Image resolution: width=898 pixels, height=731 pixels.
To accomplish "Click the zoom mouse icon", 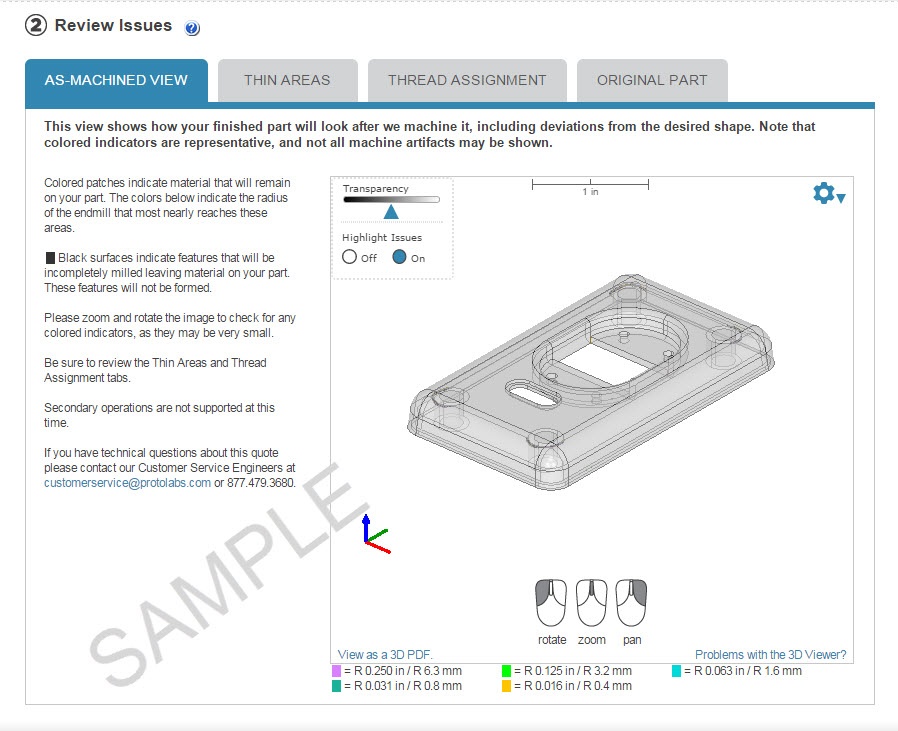I will point(592,603).
